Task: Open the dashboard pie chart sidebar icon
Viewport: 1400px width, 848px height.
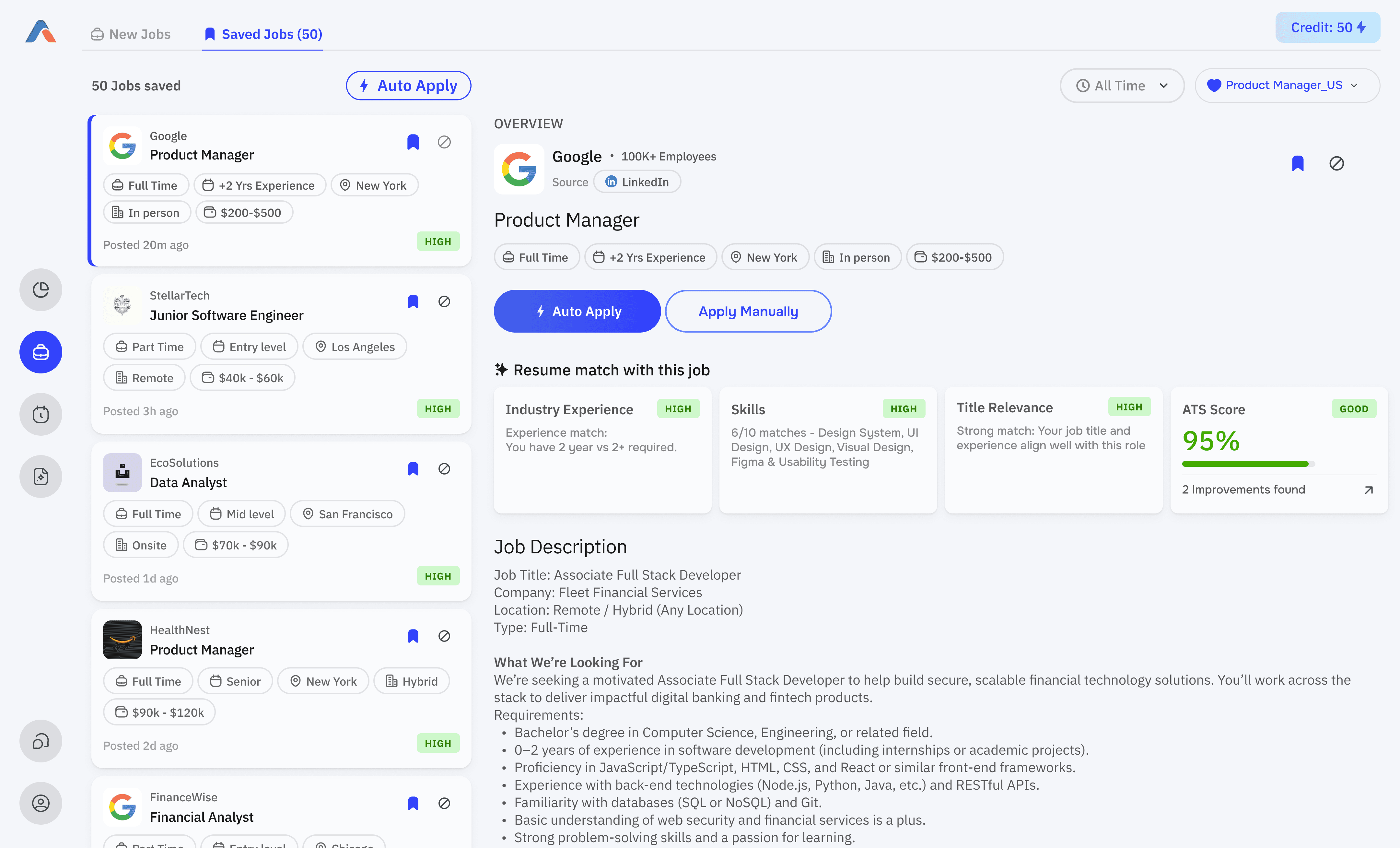Action: (x=40, y=289)
